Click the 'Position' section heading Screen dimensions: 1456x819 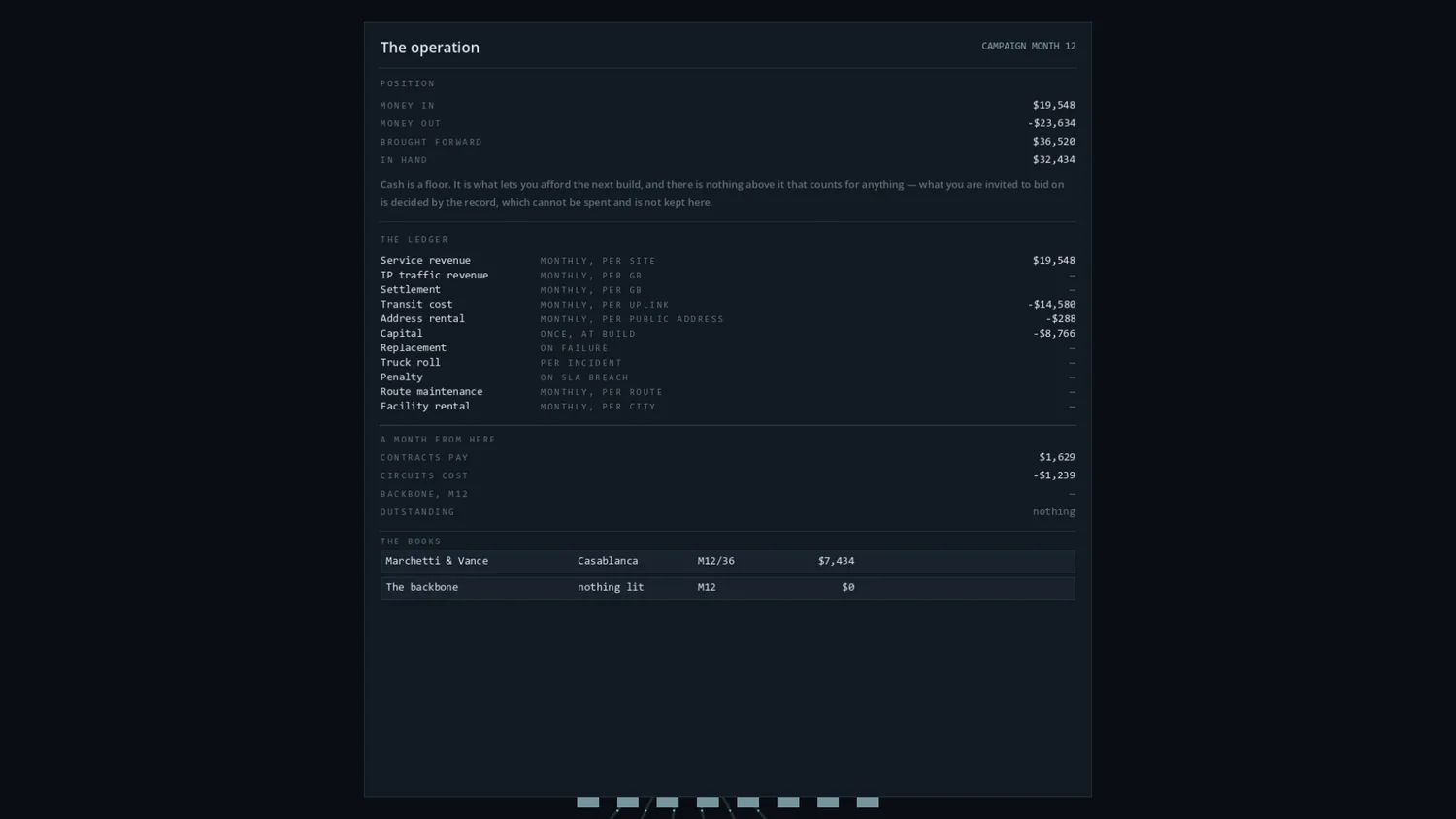click(x=408, y=83)
